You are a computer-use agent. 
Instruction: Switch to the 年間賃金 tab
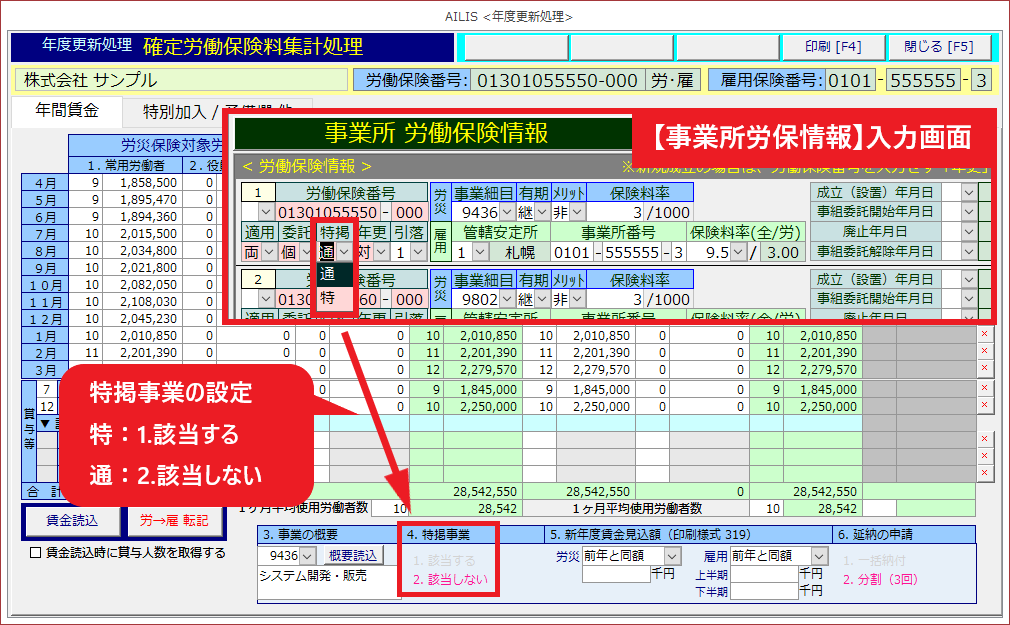[66, 111]
